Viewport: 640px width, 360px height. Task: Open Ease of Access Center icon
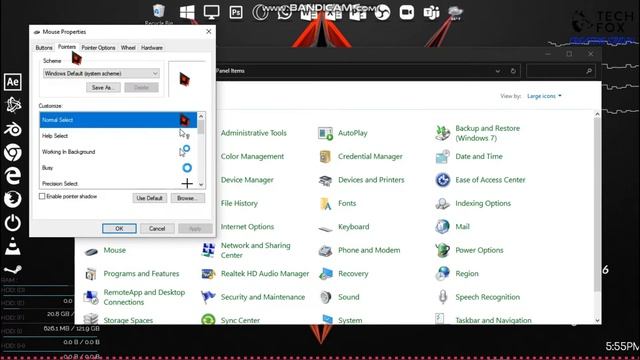(442, 180)
